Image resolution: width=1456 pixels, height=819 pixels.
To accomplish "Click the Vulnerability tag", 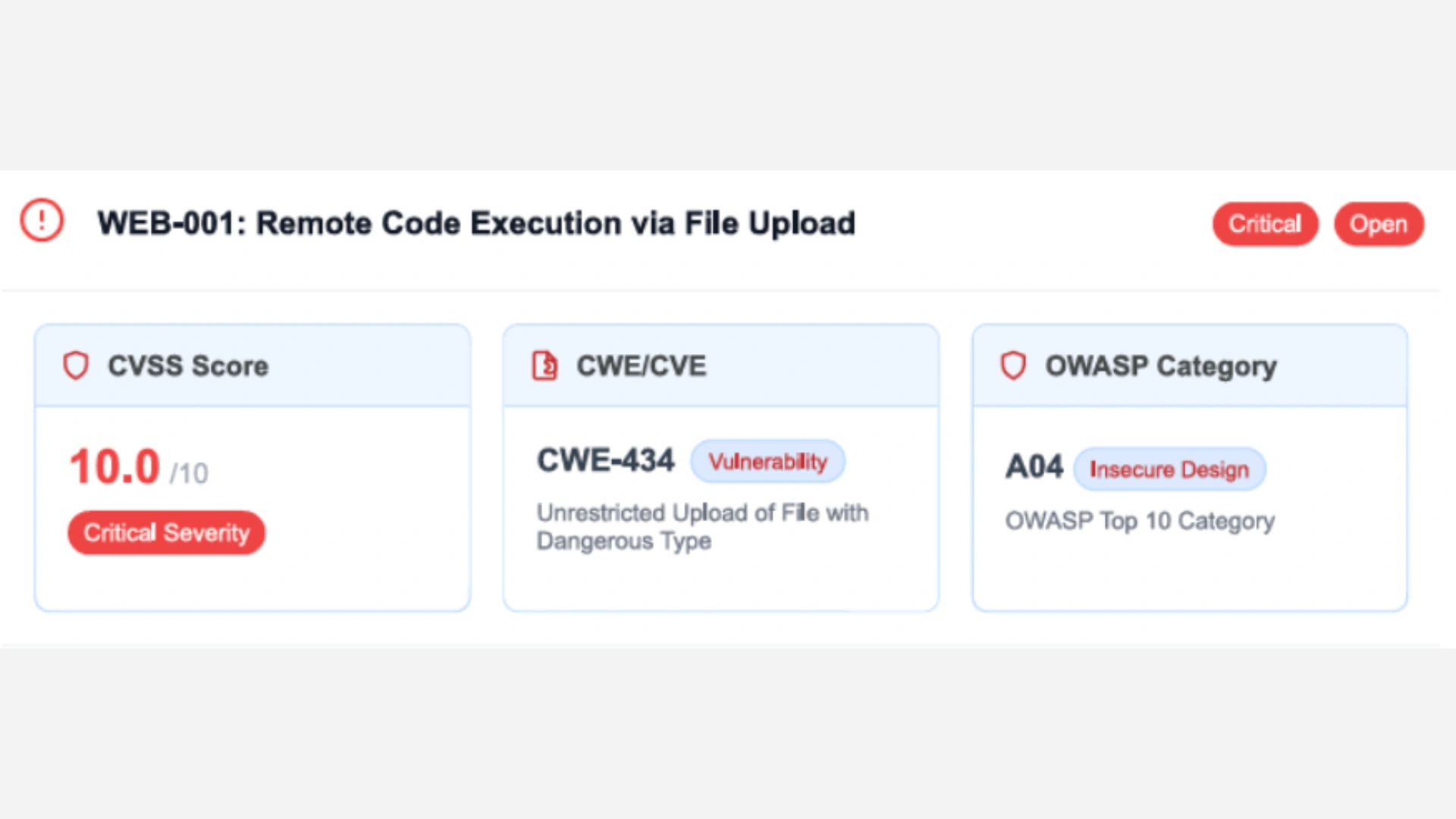I will 767,461.
